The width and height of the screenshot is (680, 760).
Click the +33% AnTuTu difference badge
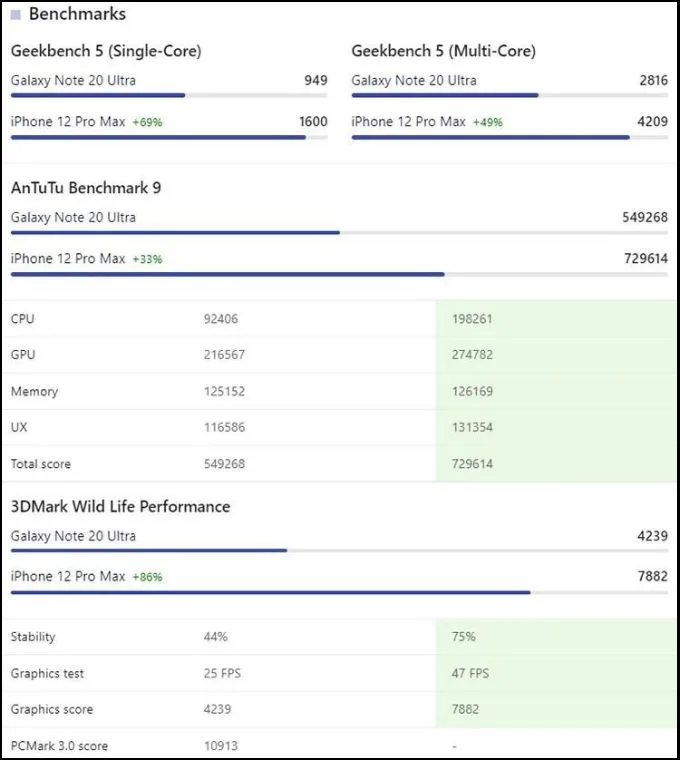tap(147, 259)
